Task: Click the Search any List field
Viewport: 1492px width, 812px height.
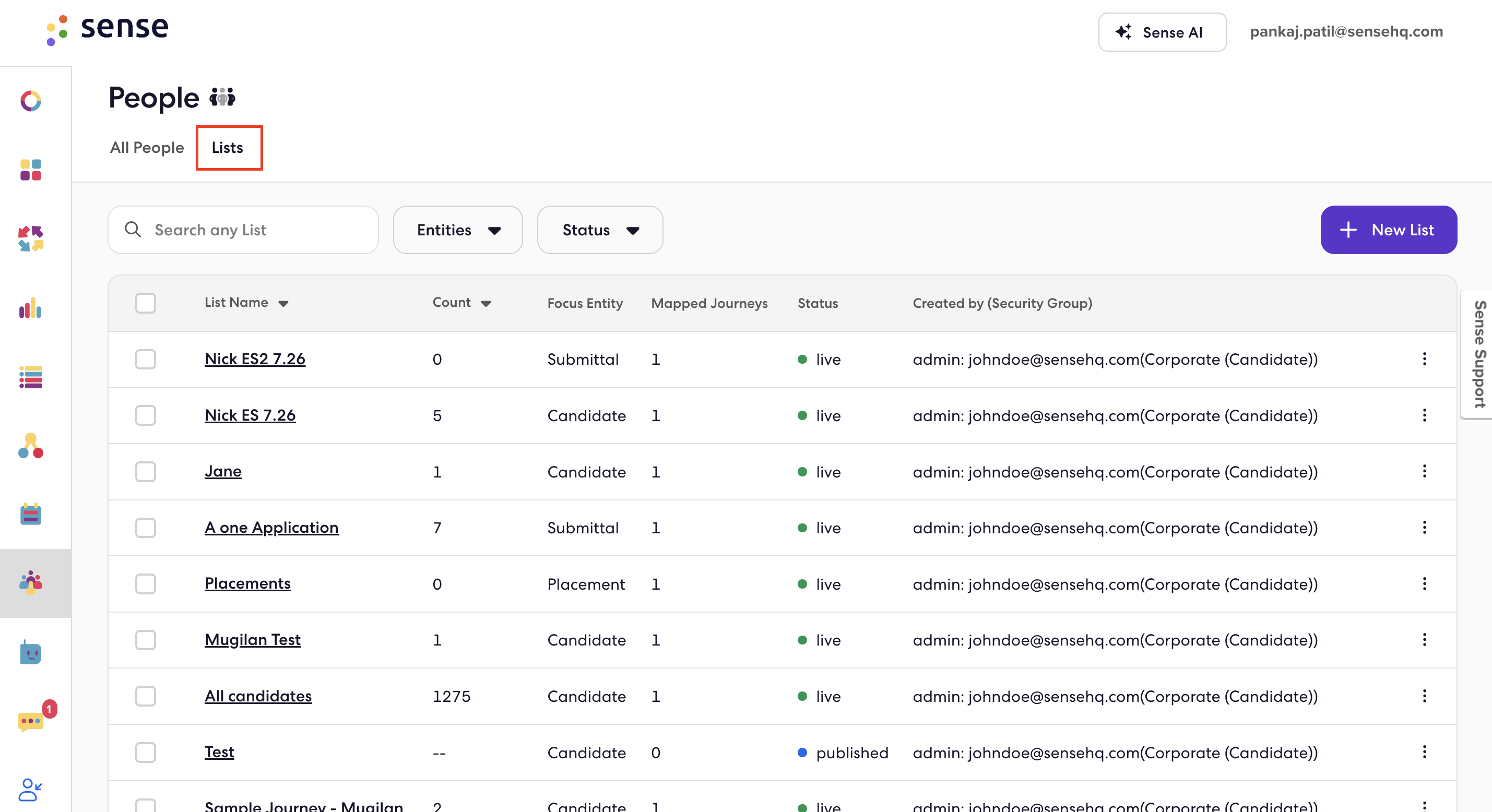Action: click(x=243, y=230)
